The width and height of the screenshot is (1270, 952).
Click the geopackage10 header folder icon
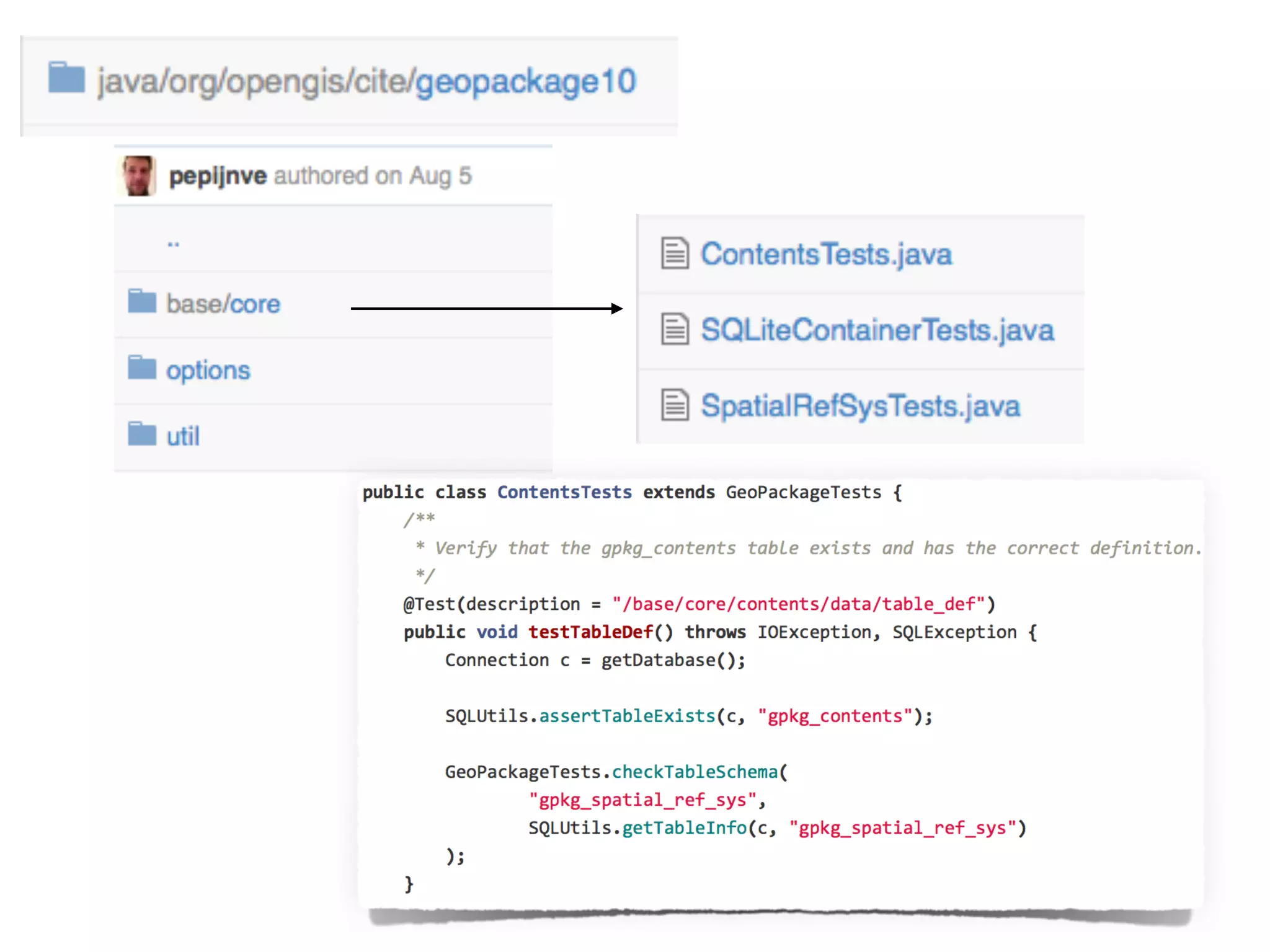pos(66,77)
